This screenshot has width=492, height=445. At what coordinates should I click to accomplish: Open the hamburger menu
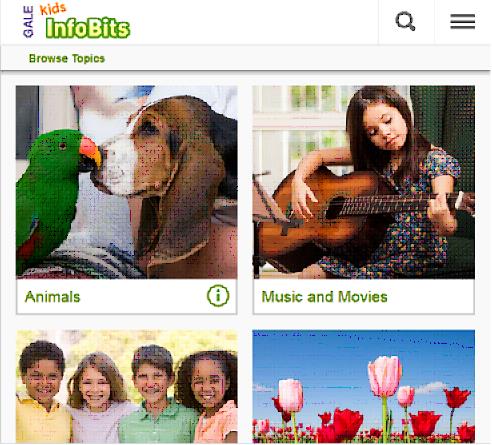pos(462,22)
